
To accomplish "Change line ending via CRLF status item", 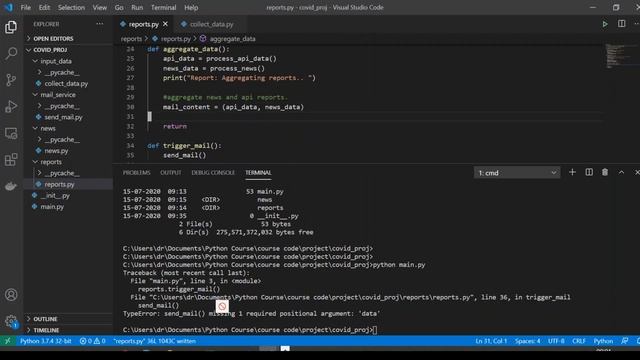I will pyautogui.click(x=579, y=341).
